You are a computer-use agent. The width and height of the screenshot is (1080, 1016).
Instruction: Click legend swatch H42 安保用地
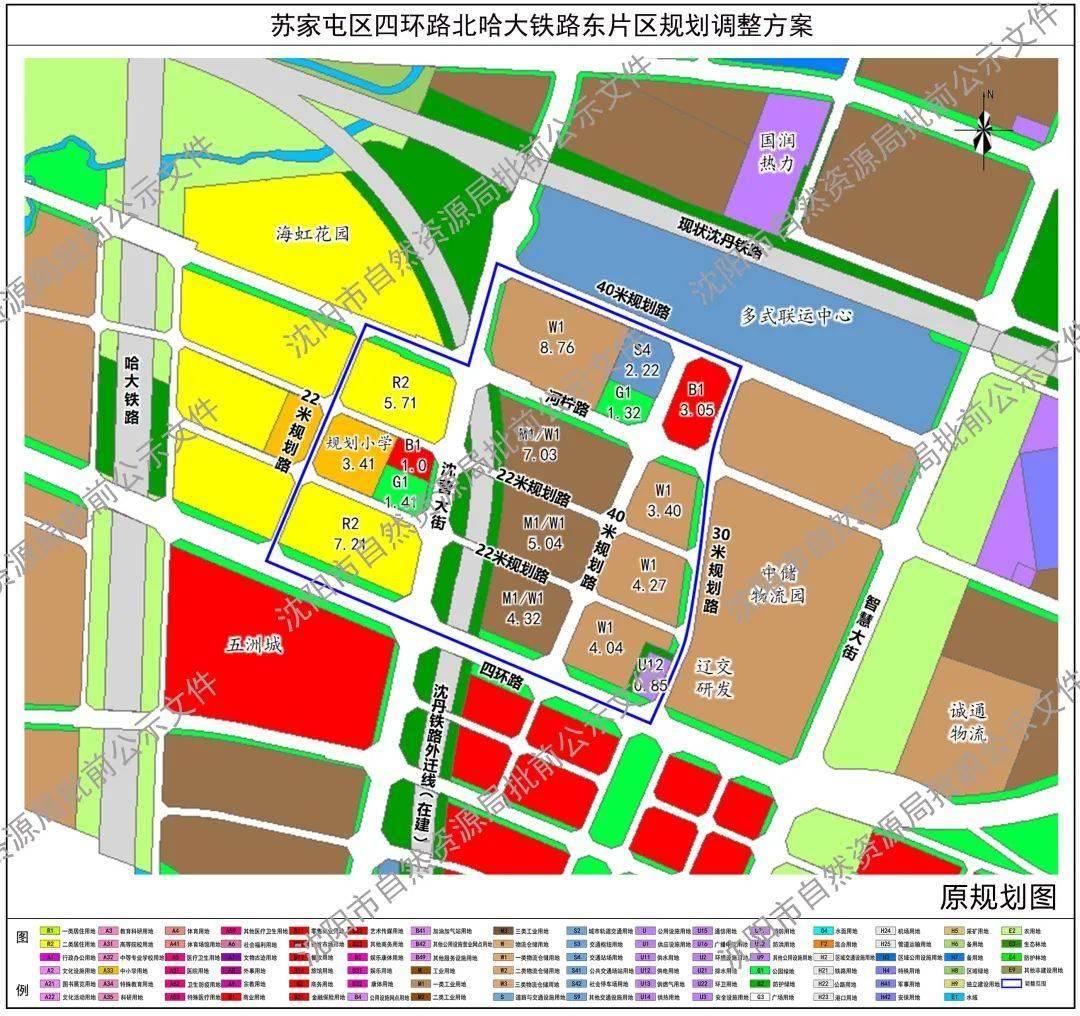pos(886,997)
